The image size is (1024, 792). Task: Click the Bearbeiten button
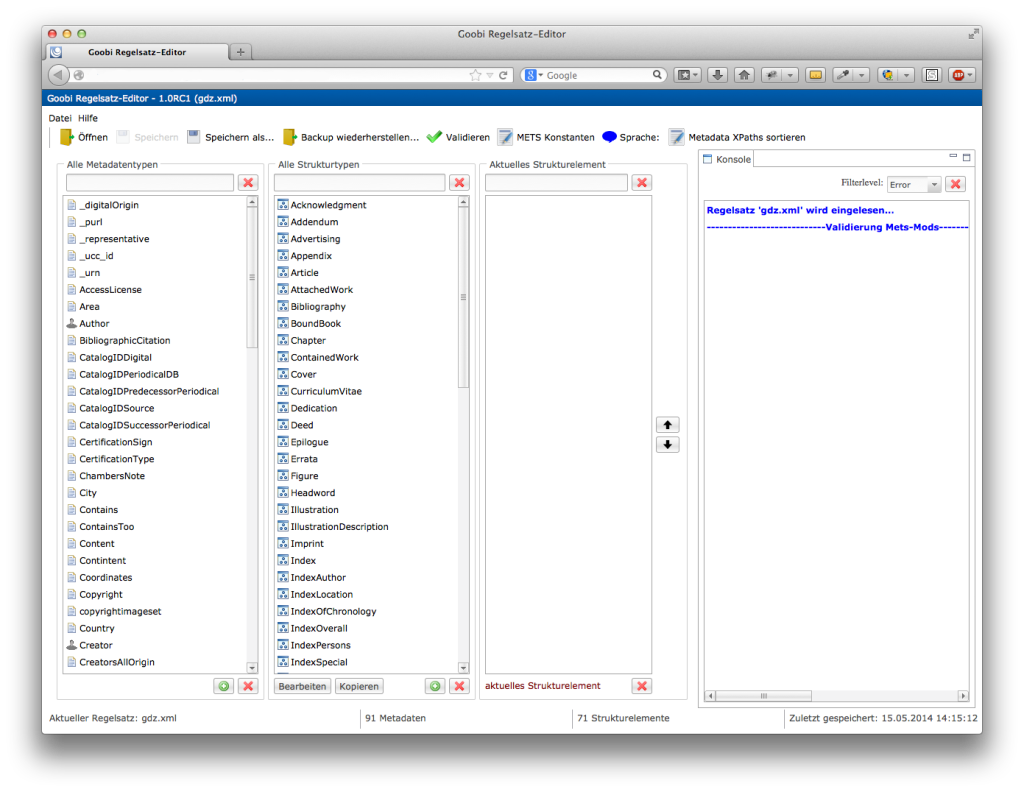click(302, 686)
